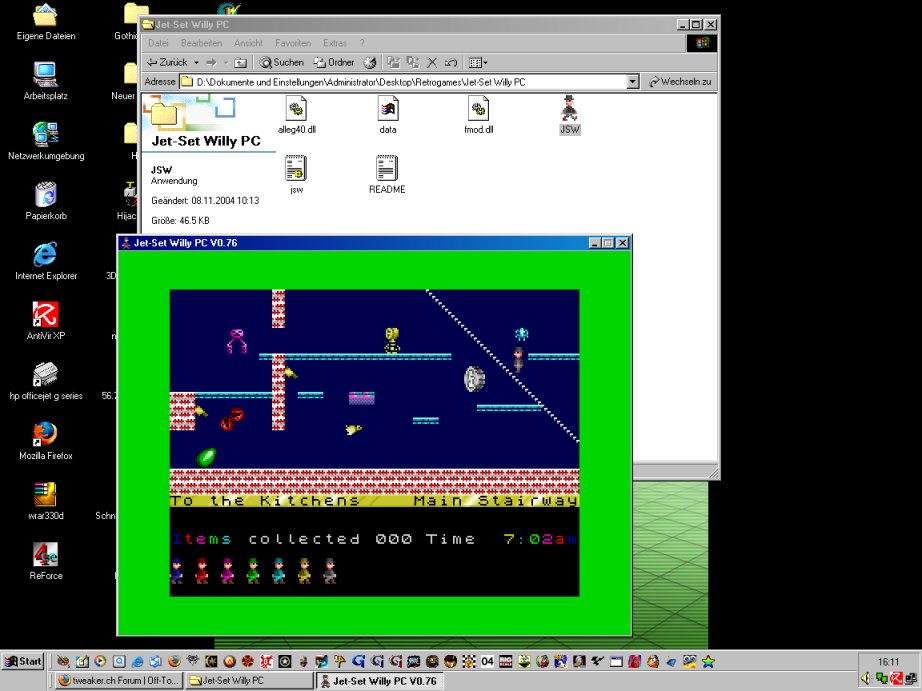
Task: Open the Windows Start button
Action: click(23, 661)
